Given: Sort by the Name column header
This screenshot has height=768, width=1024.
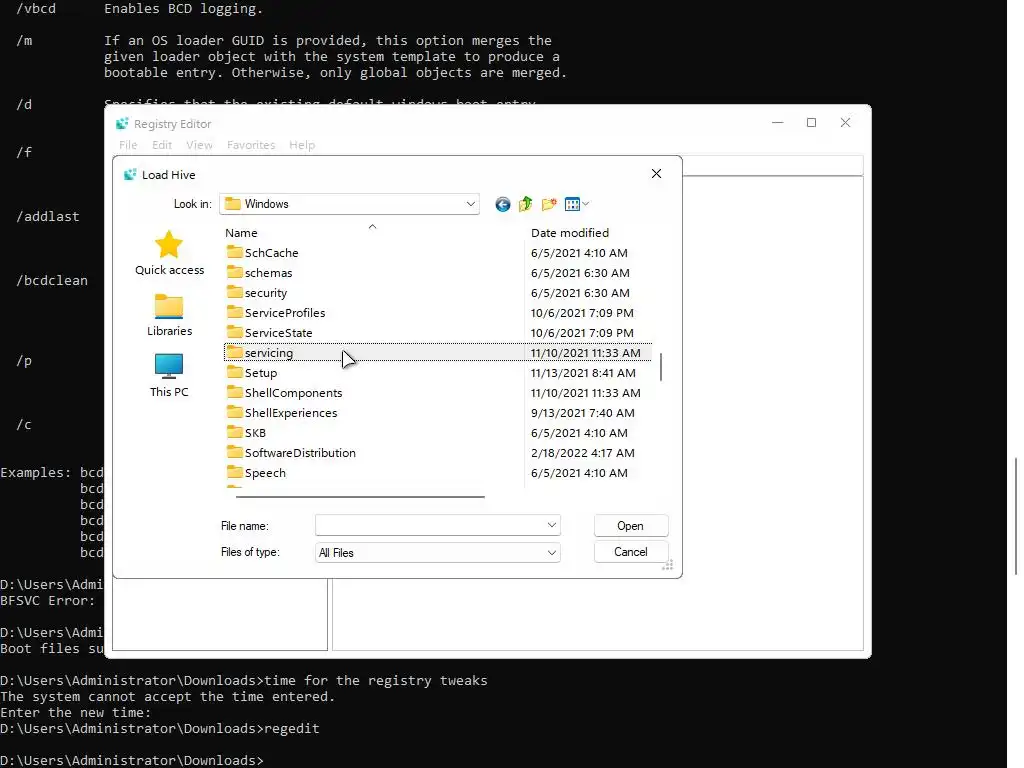Looking at the screenshot, I should pyautogui.click(x=241, y=232).
